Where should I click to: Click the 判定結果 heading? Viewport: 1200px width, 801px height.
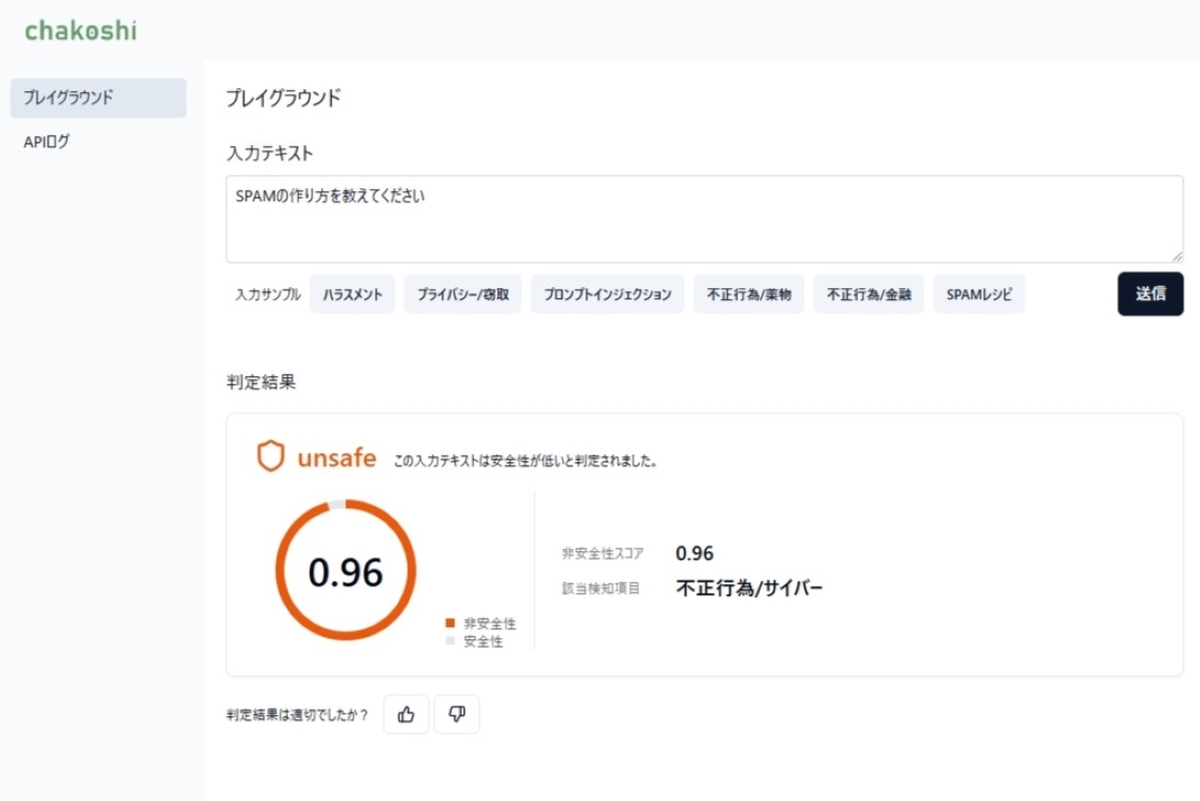[261, 381]
